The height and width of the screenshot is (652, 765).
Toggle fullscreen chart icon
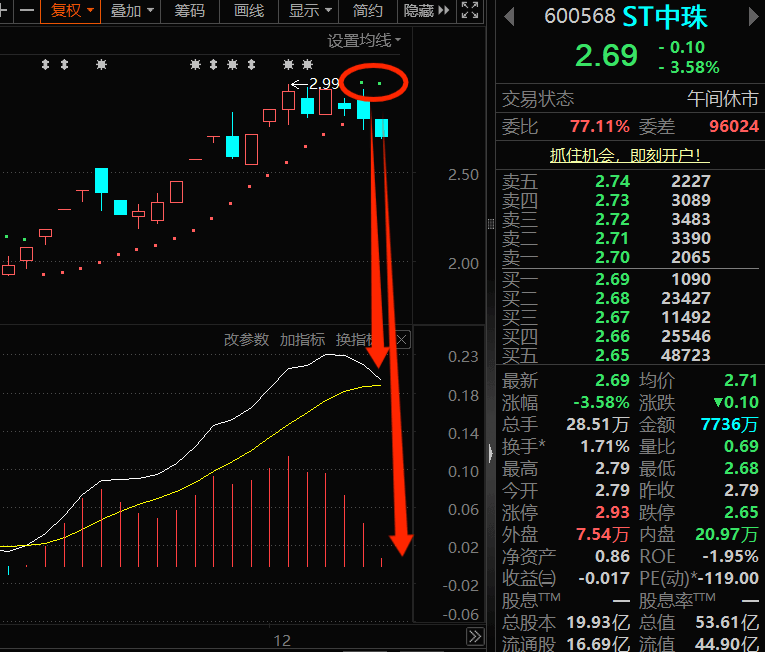point(469,11)
